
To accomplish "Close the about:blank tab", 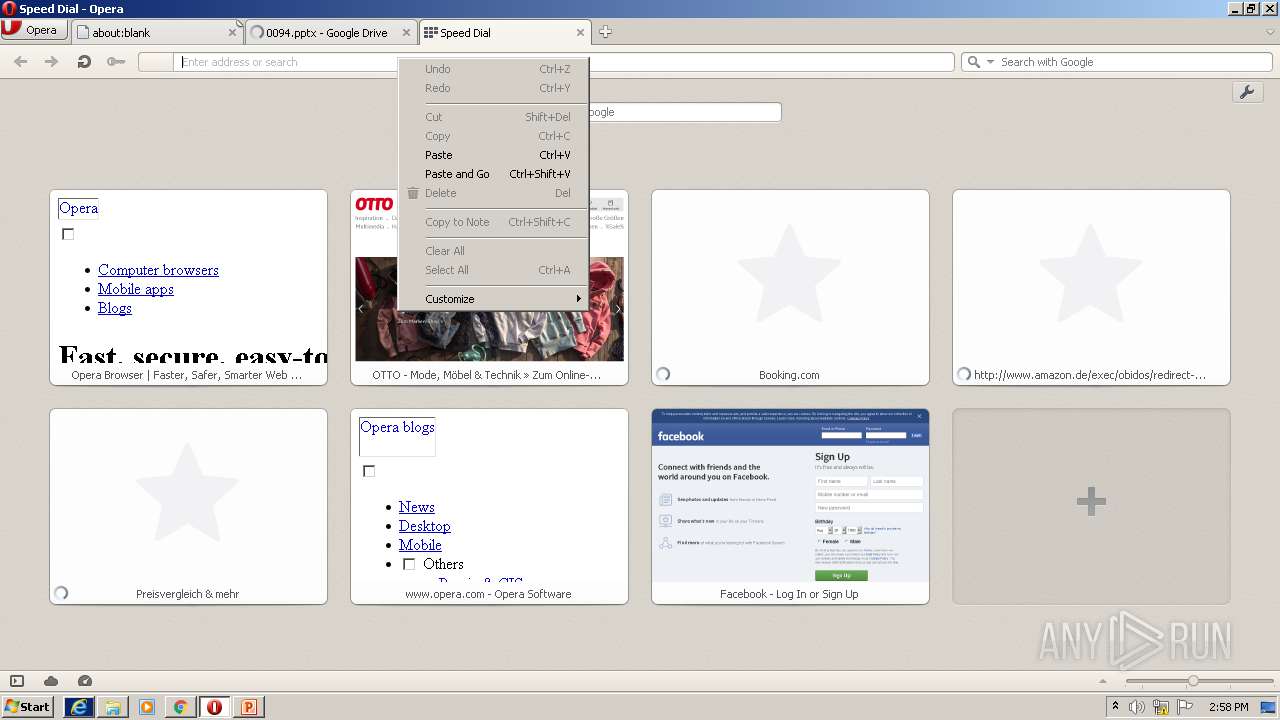I will coord(232,32).
